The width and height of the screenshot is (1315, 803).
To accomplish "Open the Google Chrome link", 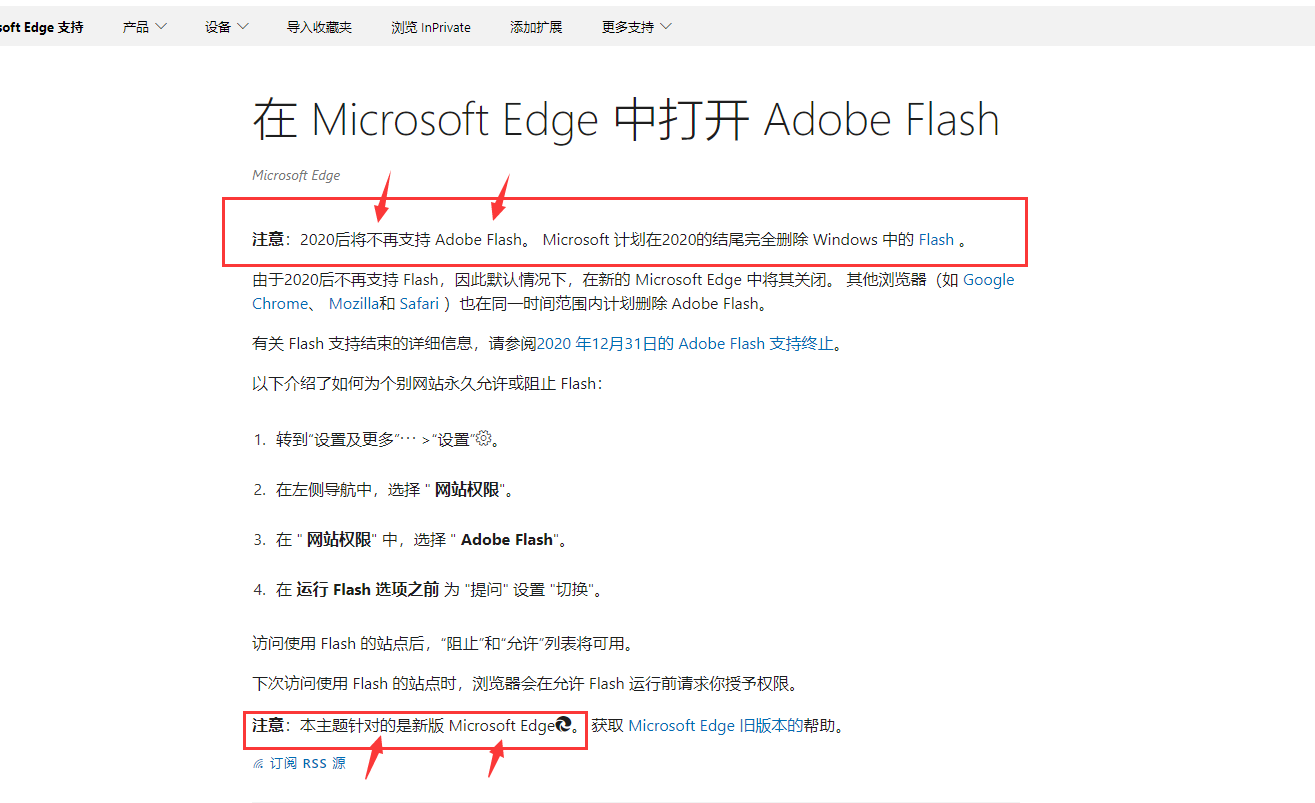I will (x=988, y=280).
